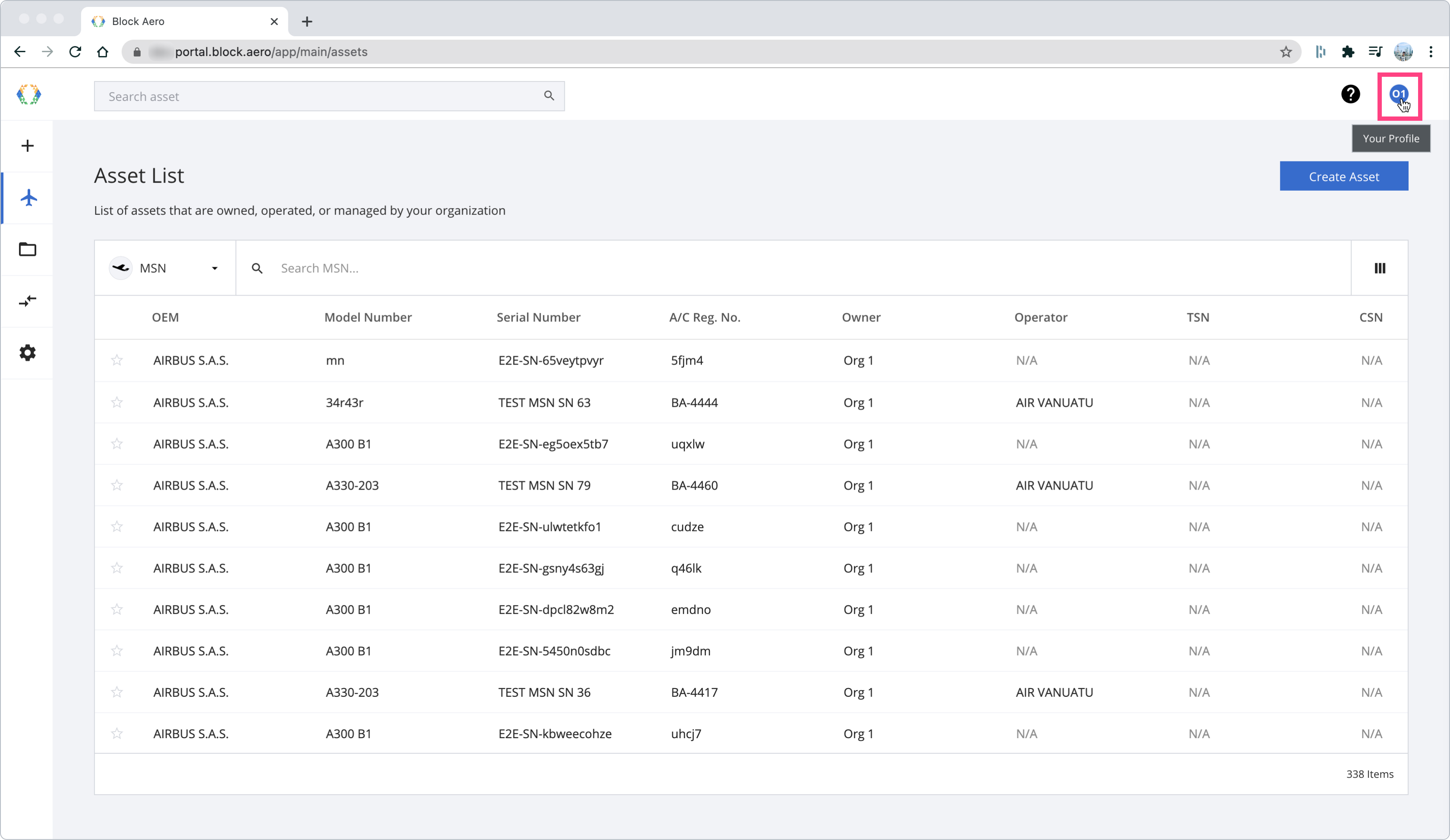Click the magnifier beside Search MSN
The width and height of the screenshot is (1450, 840).
[257, 268]
